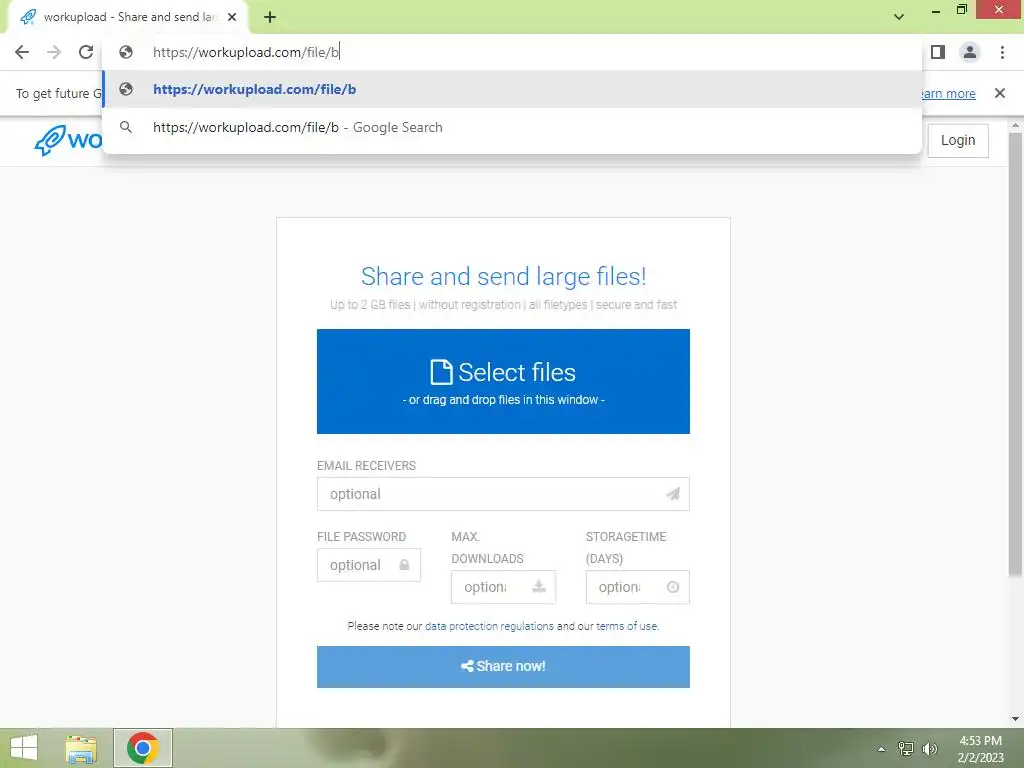Click the scrollbar down arrow

(1015, 719)
